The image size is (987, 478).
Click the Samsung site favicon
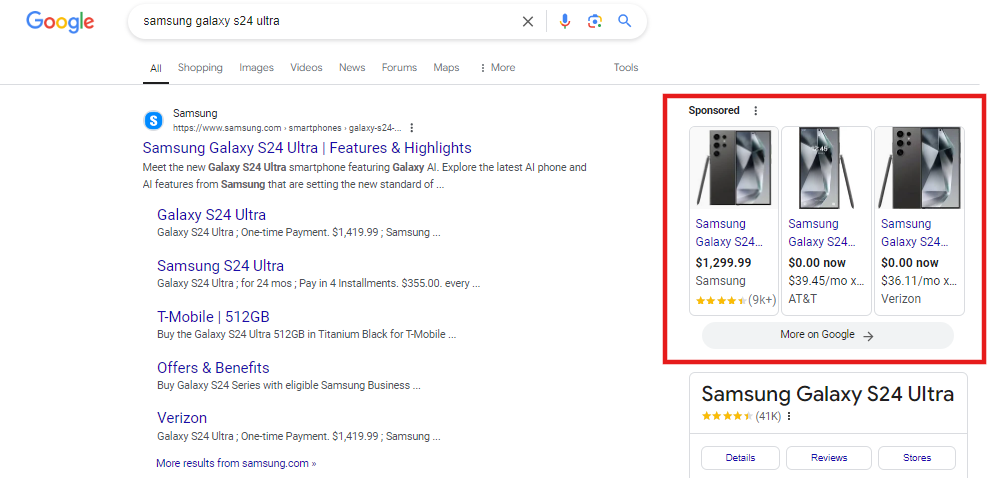pos(153,120)
